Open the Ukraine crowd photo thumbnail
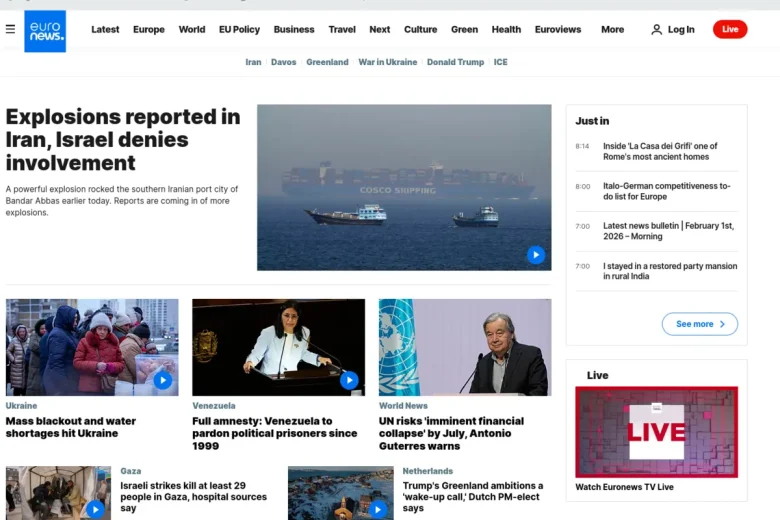This screenshot has height=520, width=780. [x=92, y=347]
